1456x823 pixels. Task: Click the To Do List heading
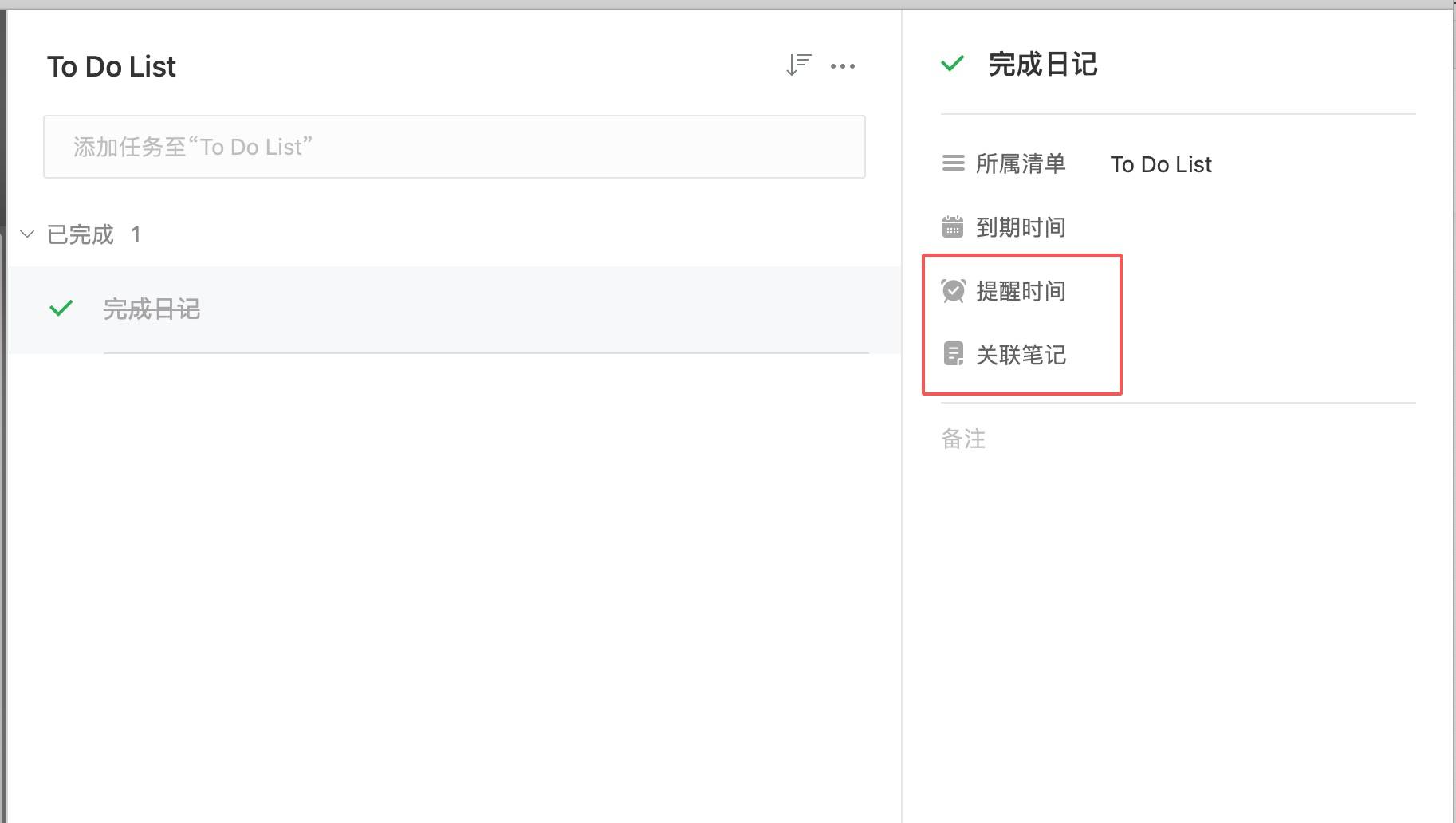pyautogui.click(x=112, y=66)
